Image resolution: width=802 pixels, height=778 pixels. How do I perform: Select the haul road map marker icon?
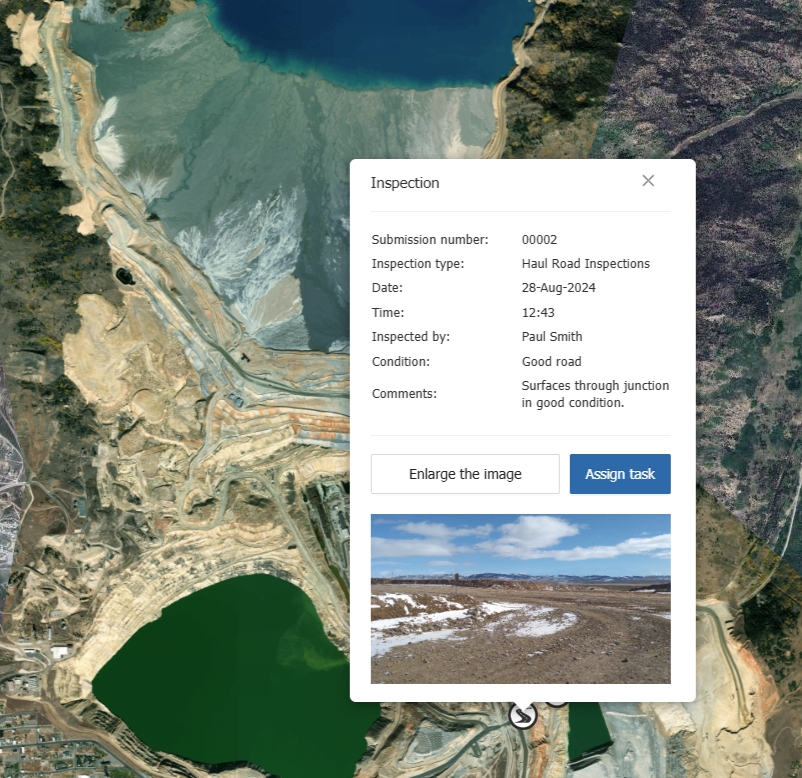523,715
